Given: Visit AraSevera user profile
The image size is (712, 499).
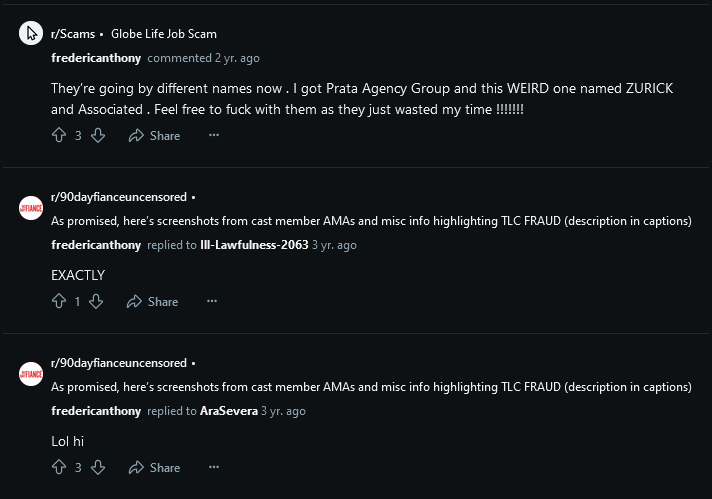Looking at the screenshot, I should click(229, 411).
